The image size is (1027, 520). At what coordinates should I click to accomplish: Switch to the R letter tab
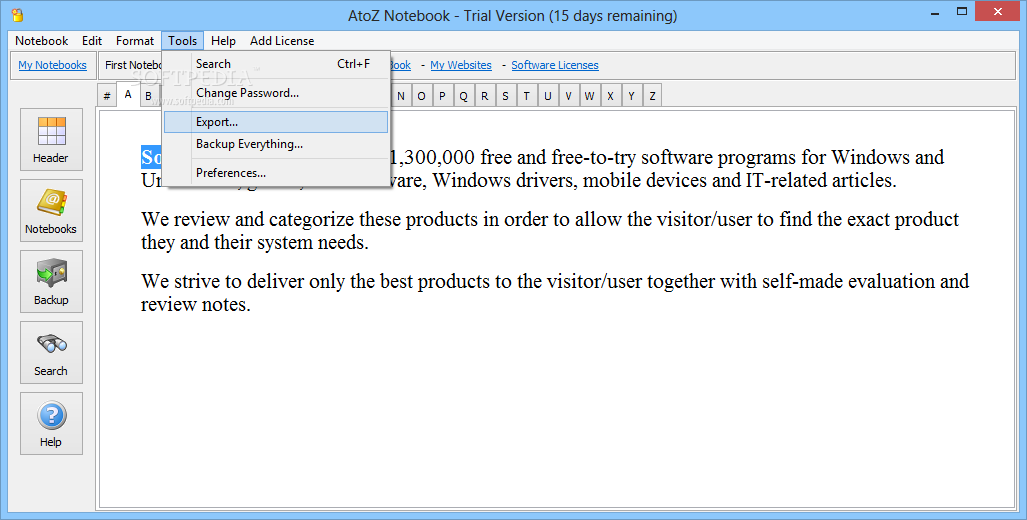(484, 96)
